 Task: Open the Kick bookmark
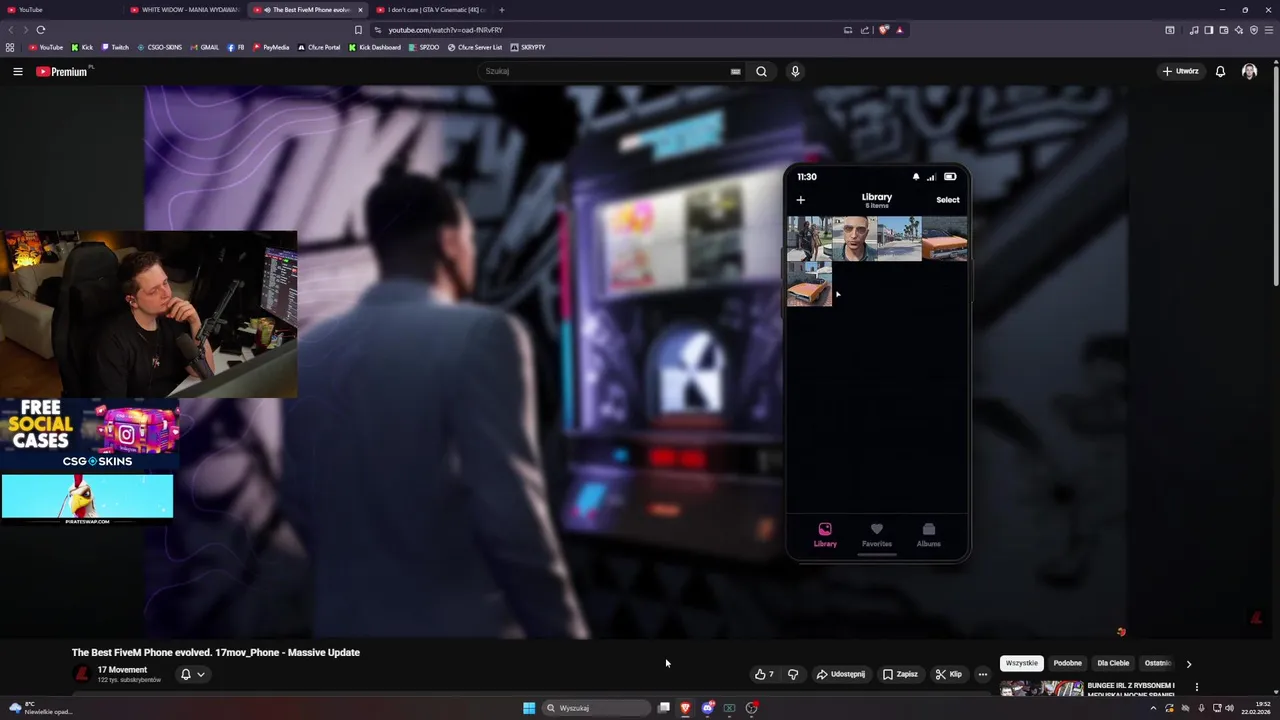(82, 47)
